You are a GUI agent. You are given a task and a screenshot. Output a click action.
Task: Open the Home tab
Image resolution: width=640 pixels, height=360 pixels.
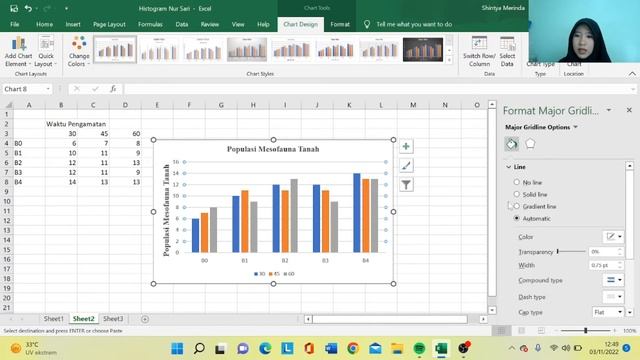pos(44,24)
